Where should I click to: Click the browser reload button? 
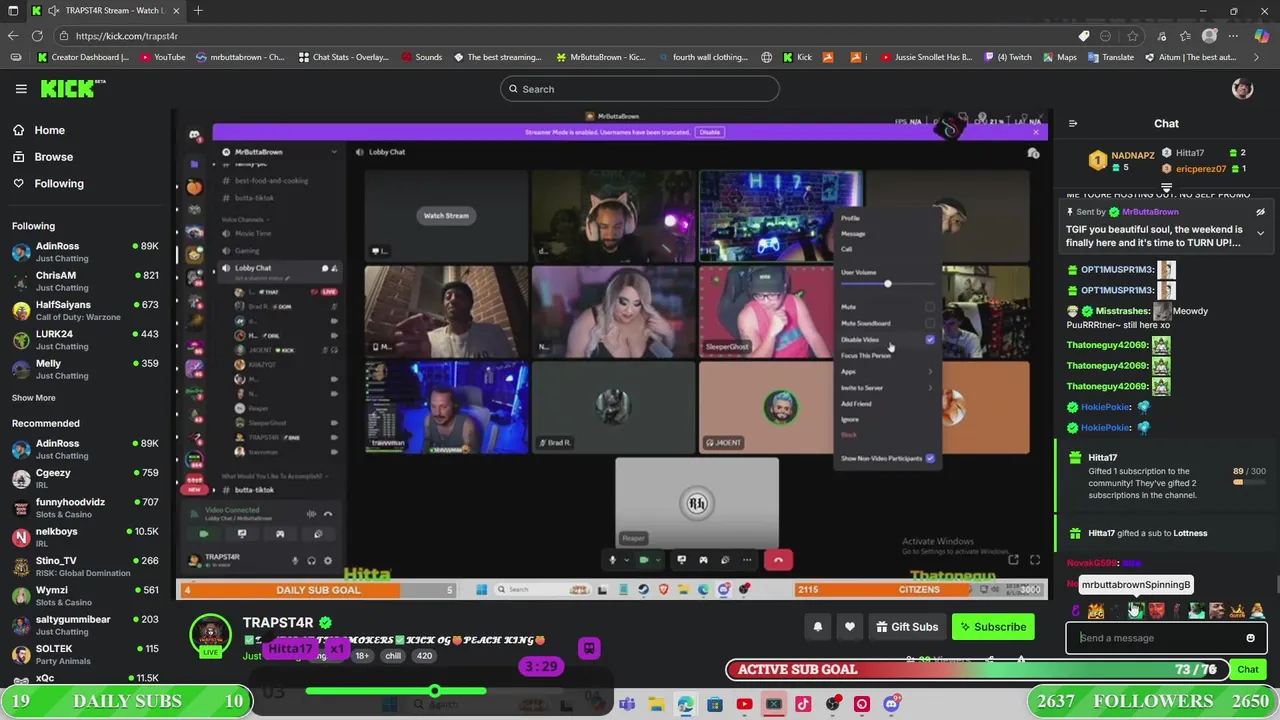(37, 36)
